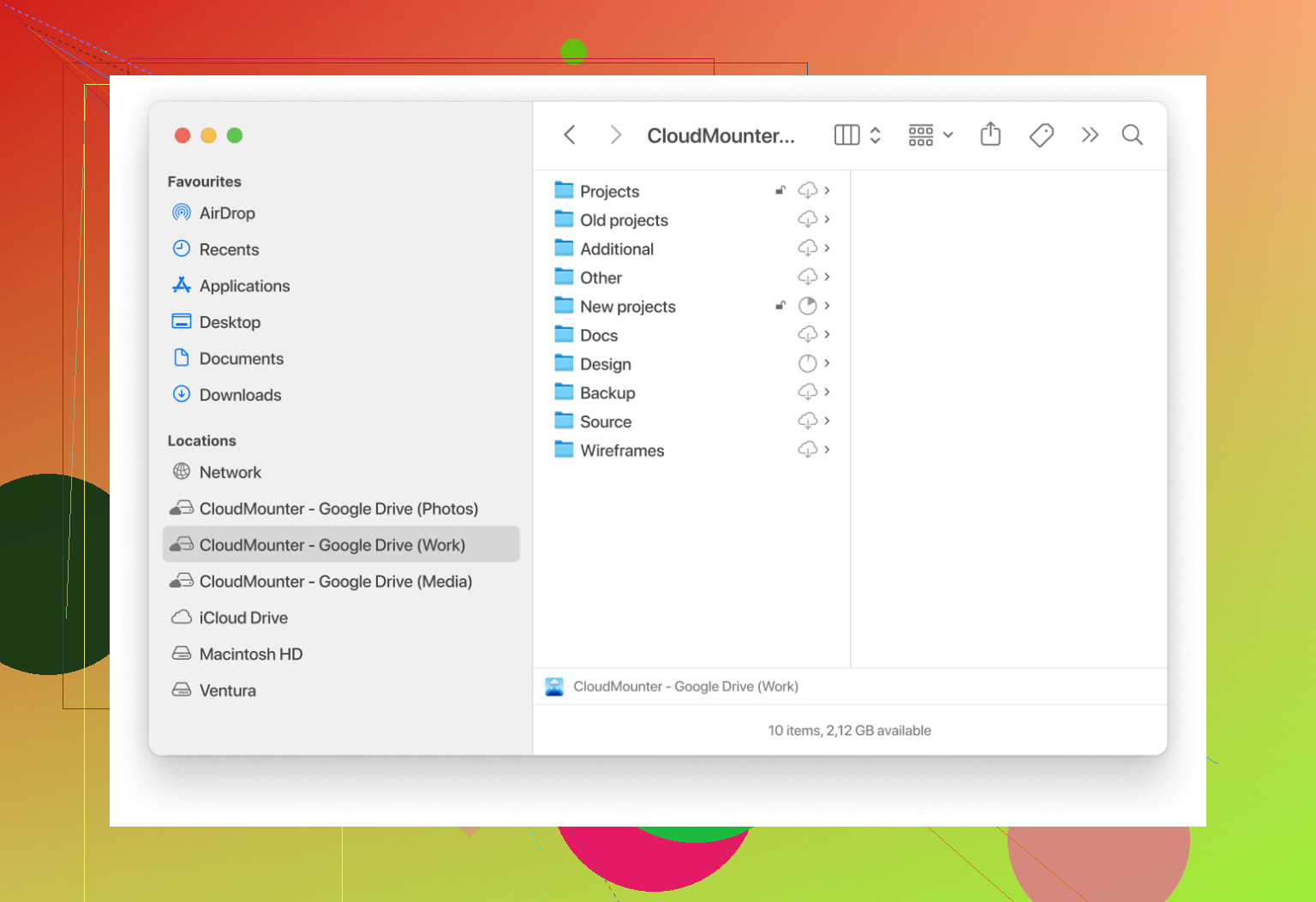This screenshot has width=1316, height=902.
Task: Expand the Old projects folder chevron
Action: [827, 219]
